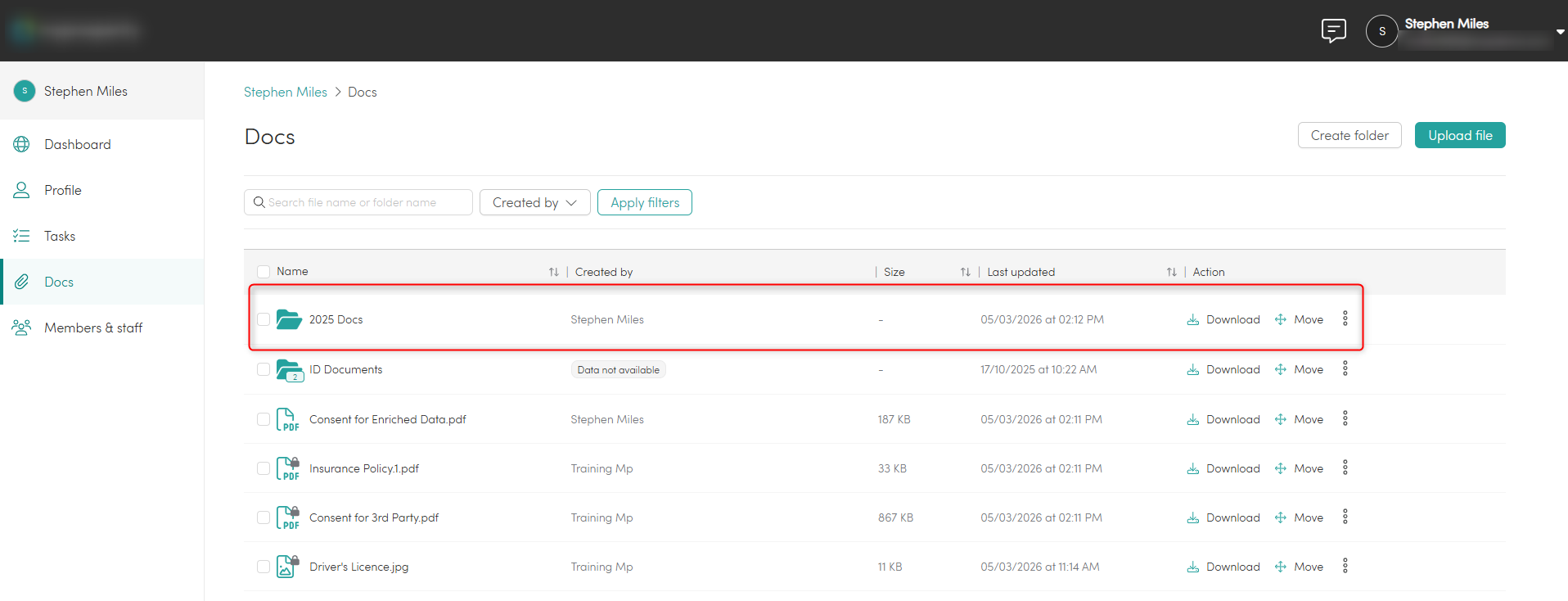Click the locked PDF icon for Consent for 3rd Party
This screenshot has height=601, width=1568.
[x=288, y=517]
